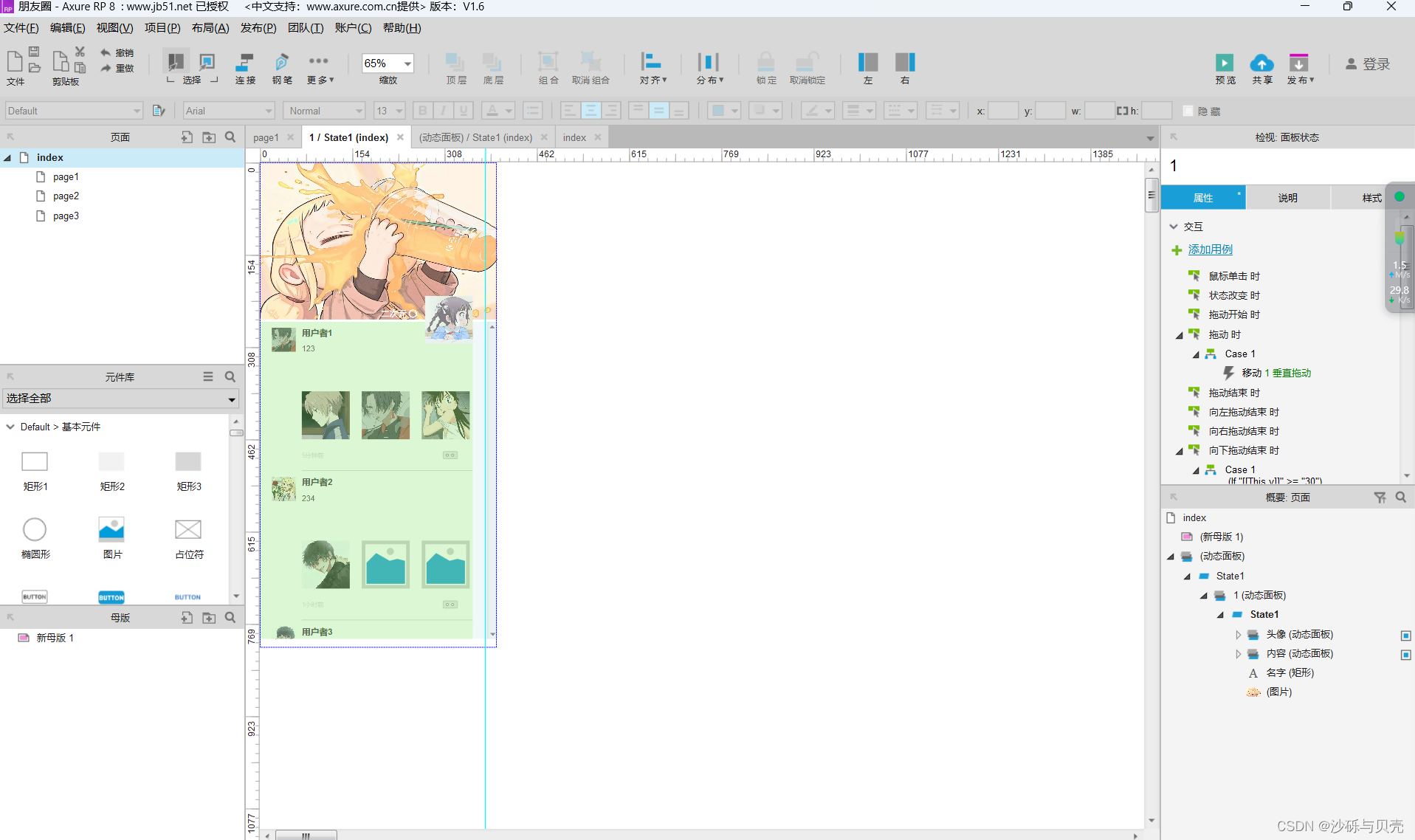Click the Undo (撤销) arrow
The image size is (1415, 840).
coord(106,52)
